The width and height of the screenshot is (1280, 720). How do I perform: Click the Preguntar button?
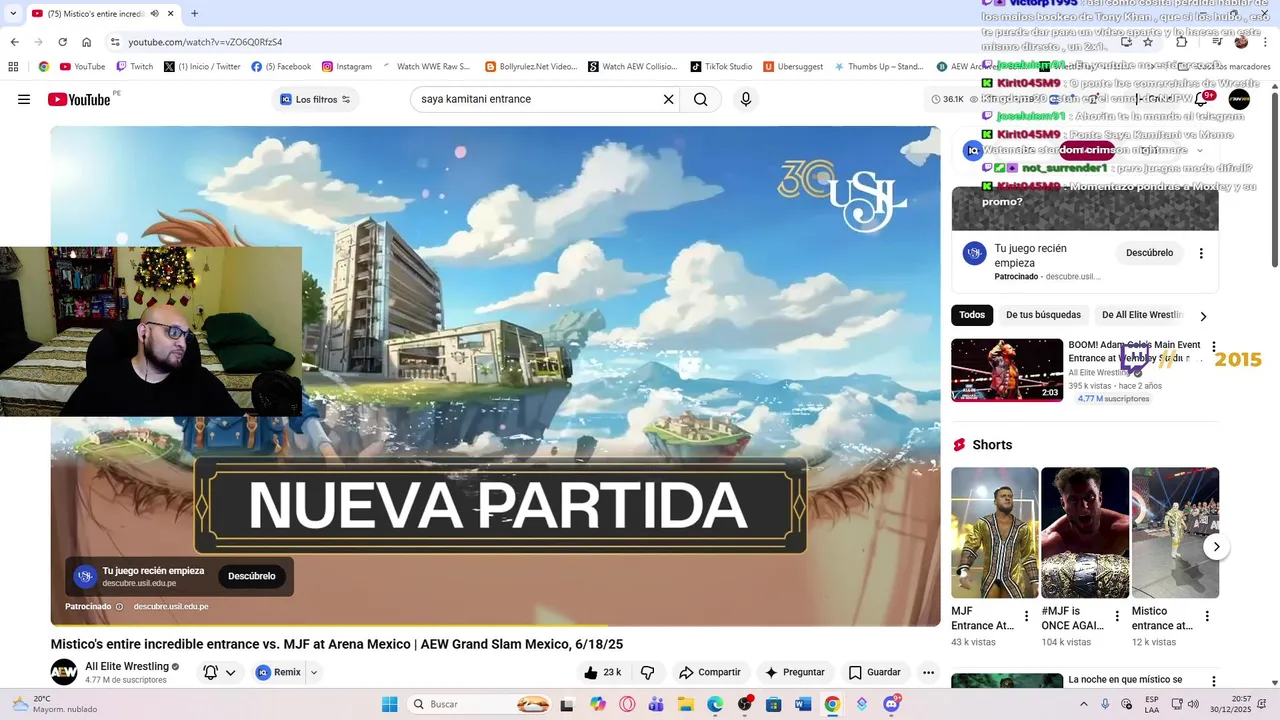[794, 672]
